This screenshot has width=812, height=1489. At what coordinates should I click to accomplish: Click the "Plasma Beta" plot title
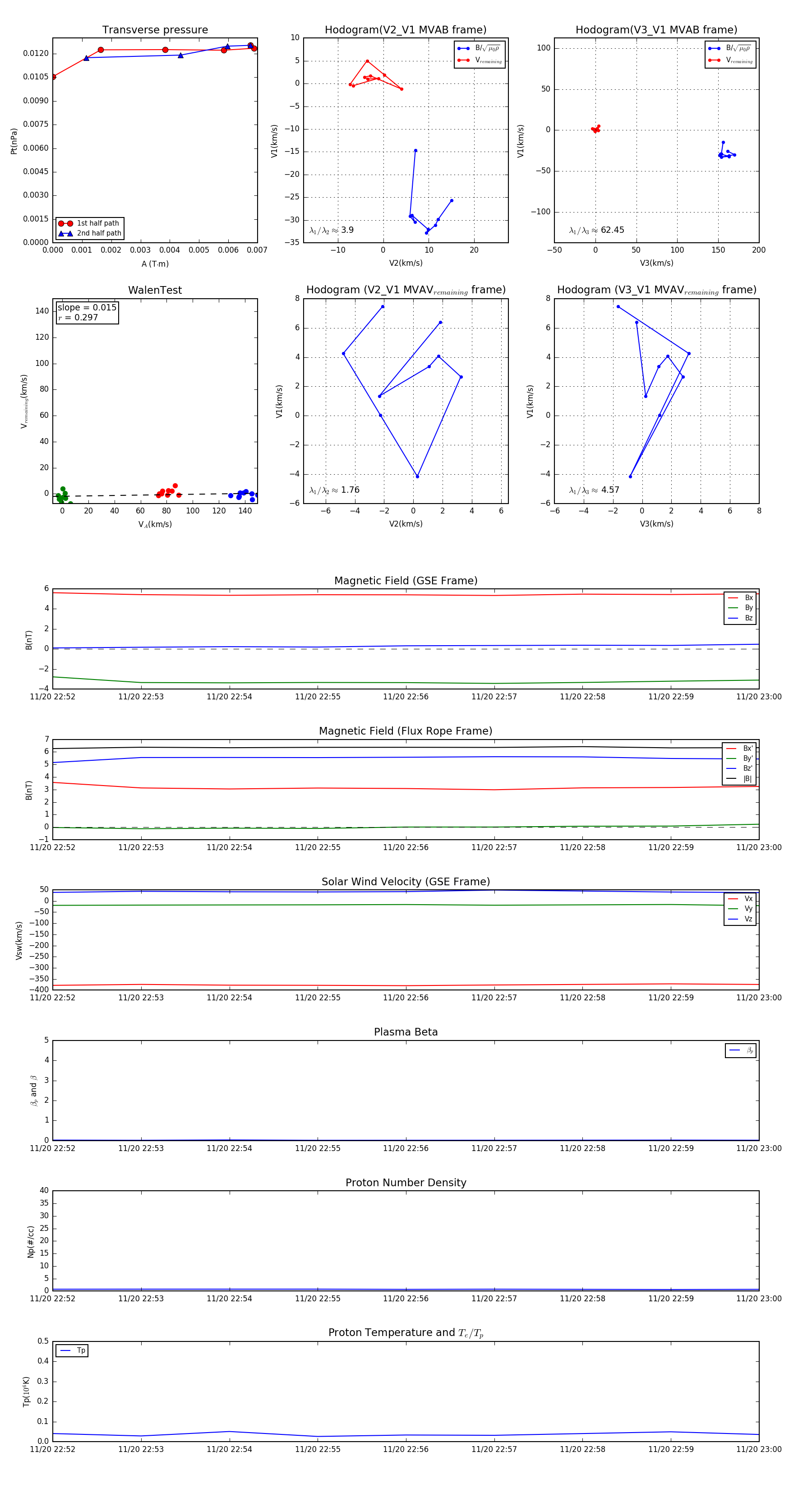(x=406, y=1032)
